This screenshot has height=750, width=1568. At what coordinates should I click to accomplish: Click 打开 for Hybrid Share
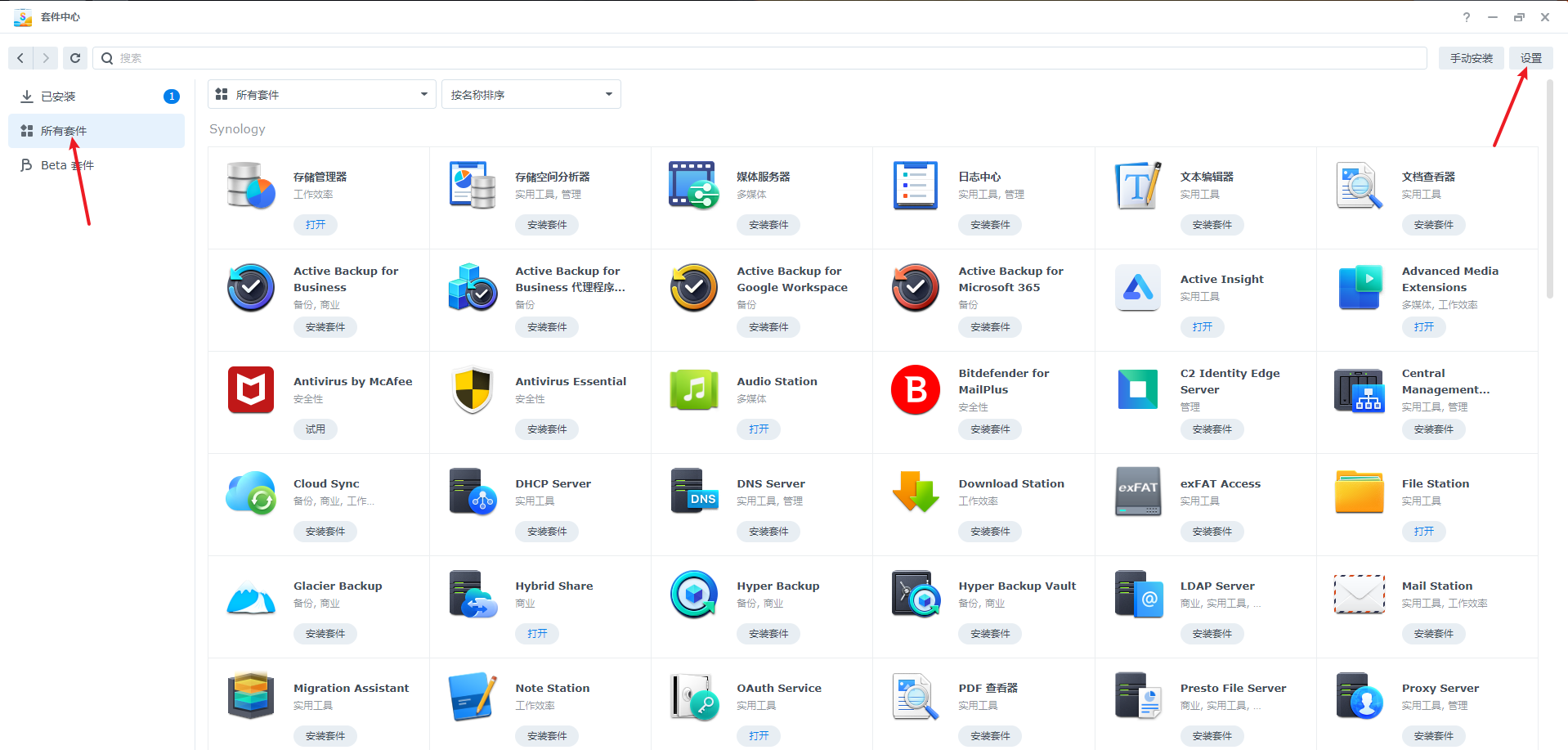coord(537,634)
